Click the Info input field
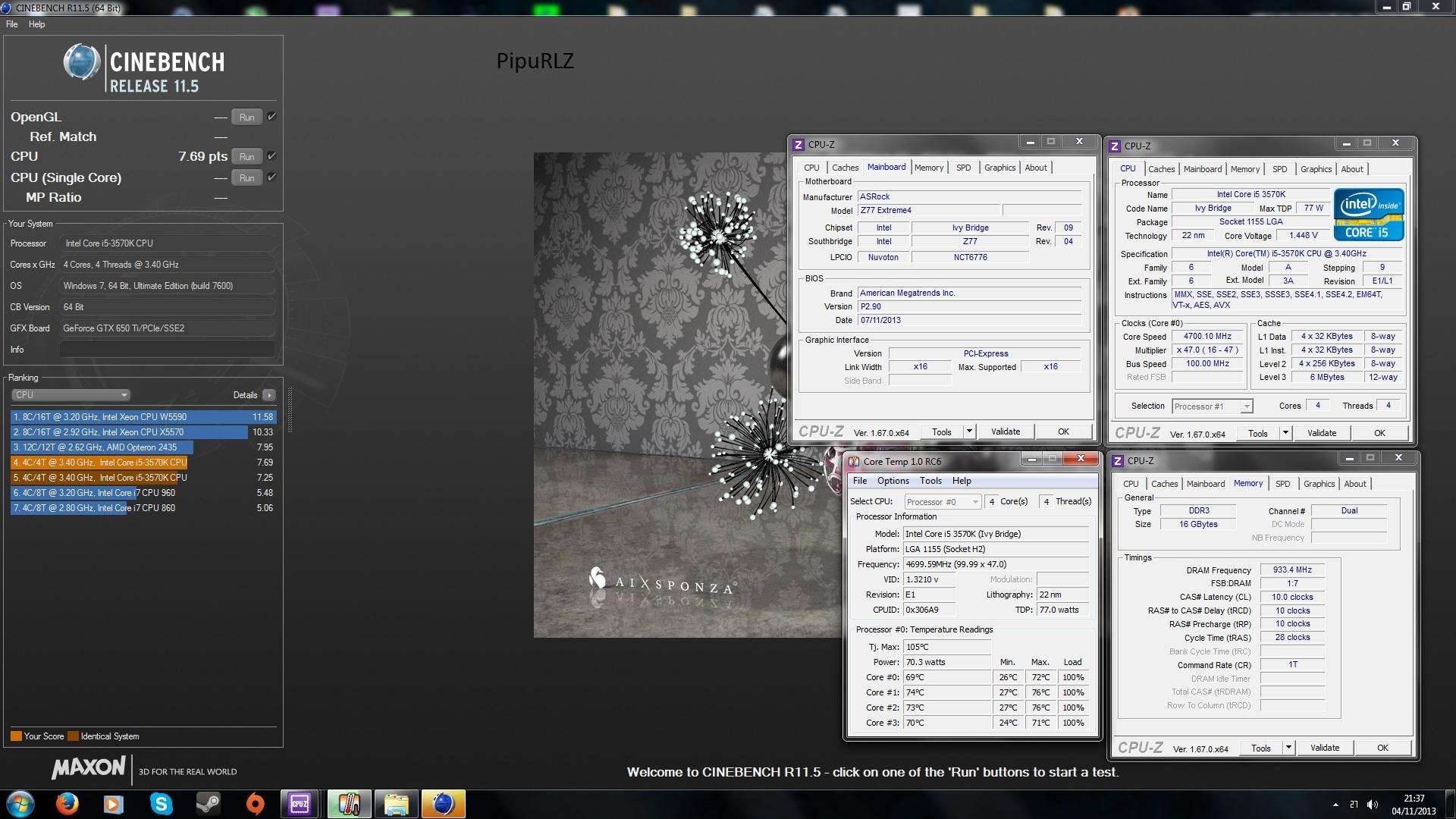Screen dimensions: 1456x819 [x=167, y=350]
